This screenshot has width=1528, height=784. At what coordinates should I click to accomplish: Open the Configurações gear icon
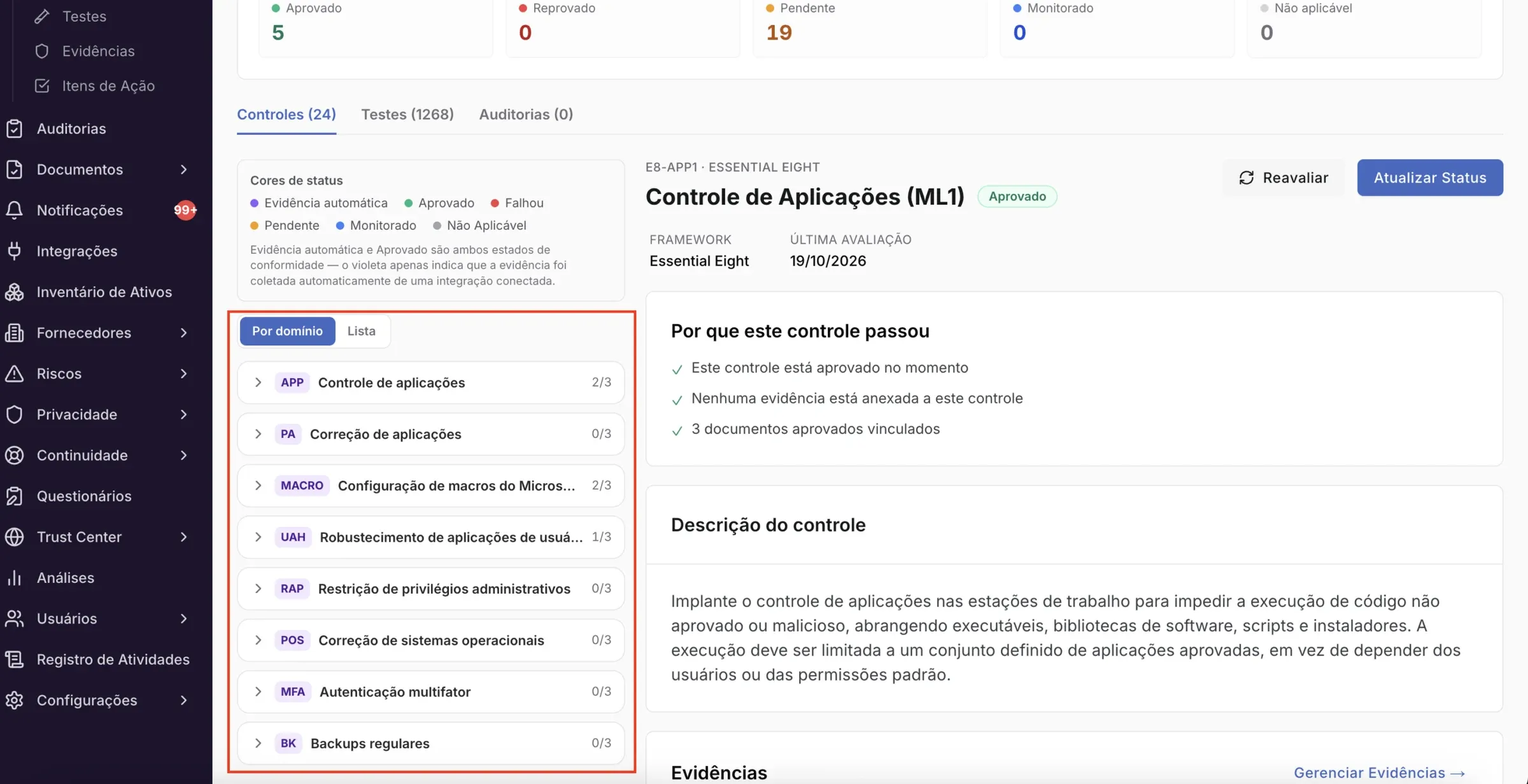pos(14,700)
